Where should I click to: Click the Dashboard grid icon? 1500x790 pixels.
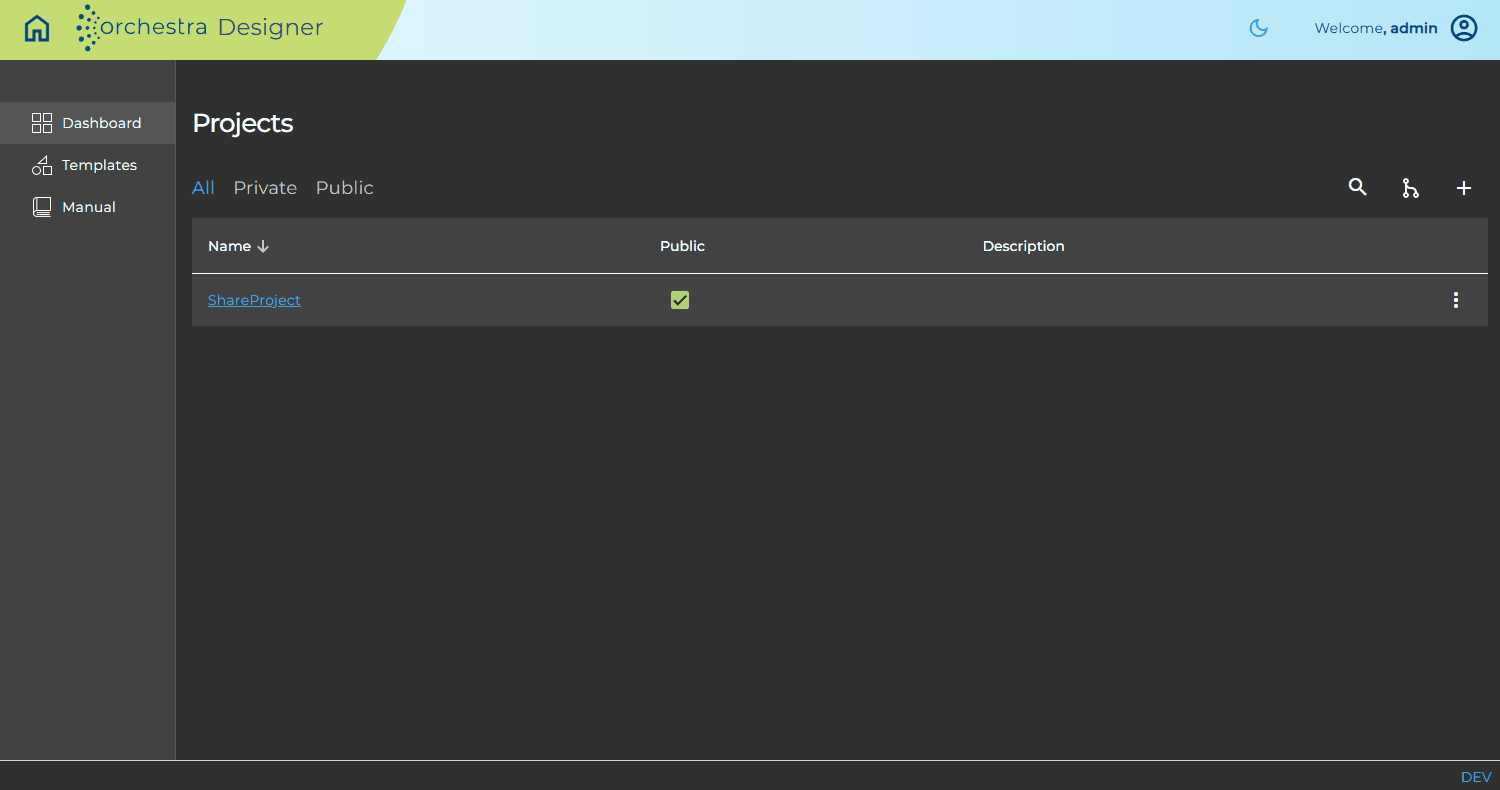[x=42, y=123]
